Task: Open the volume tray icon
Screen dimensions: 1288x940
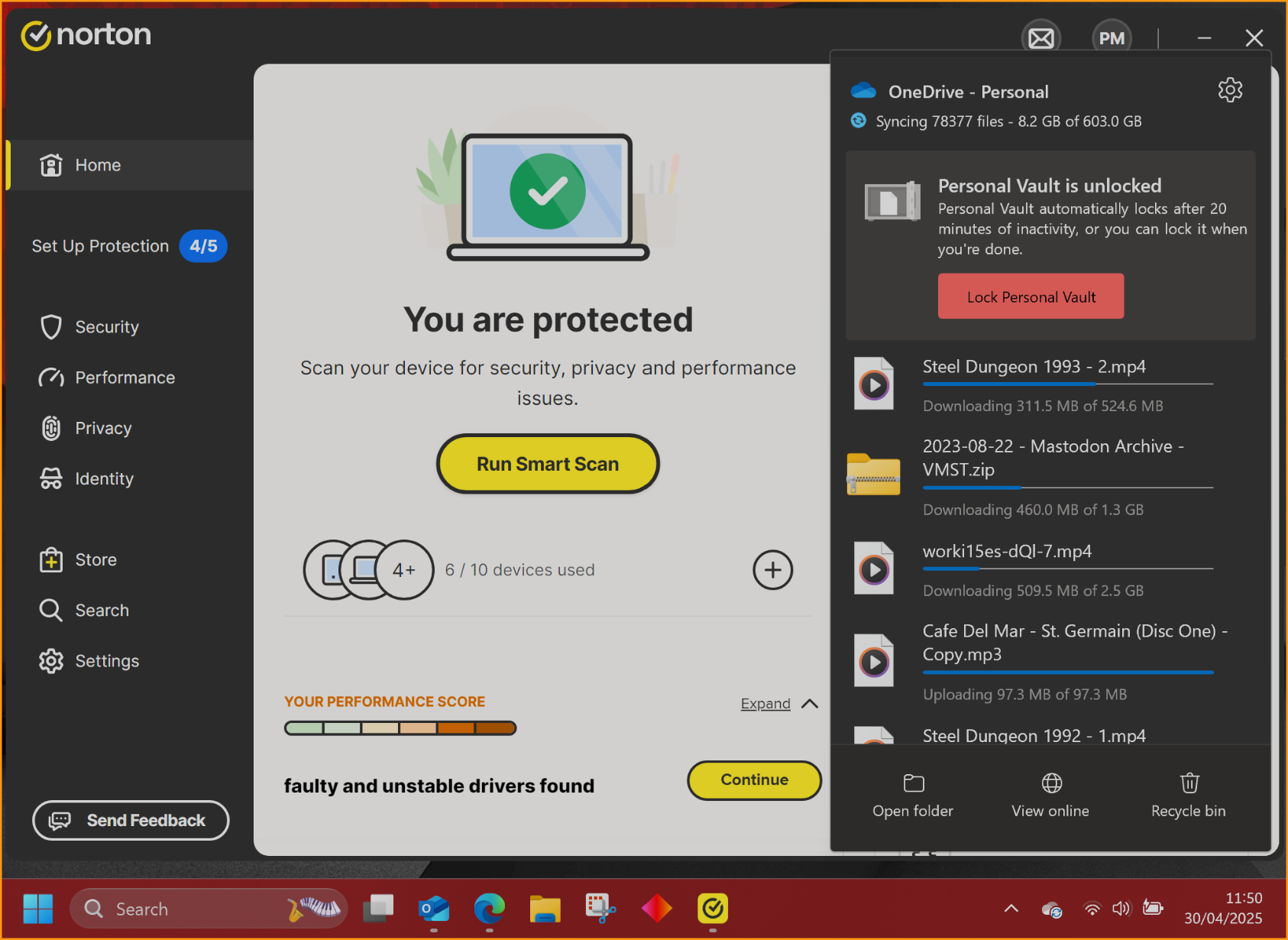Action: [1121, 909]
